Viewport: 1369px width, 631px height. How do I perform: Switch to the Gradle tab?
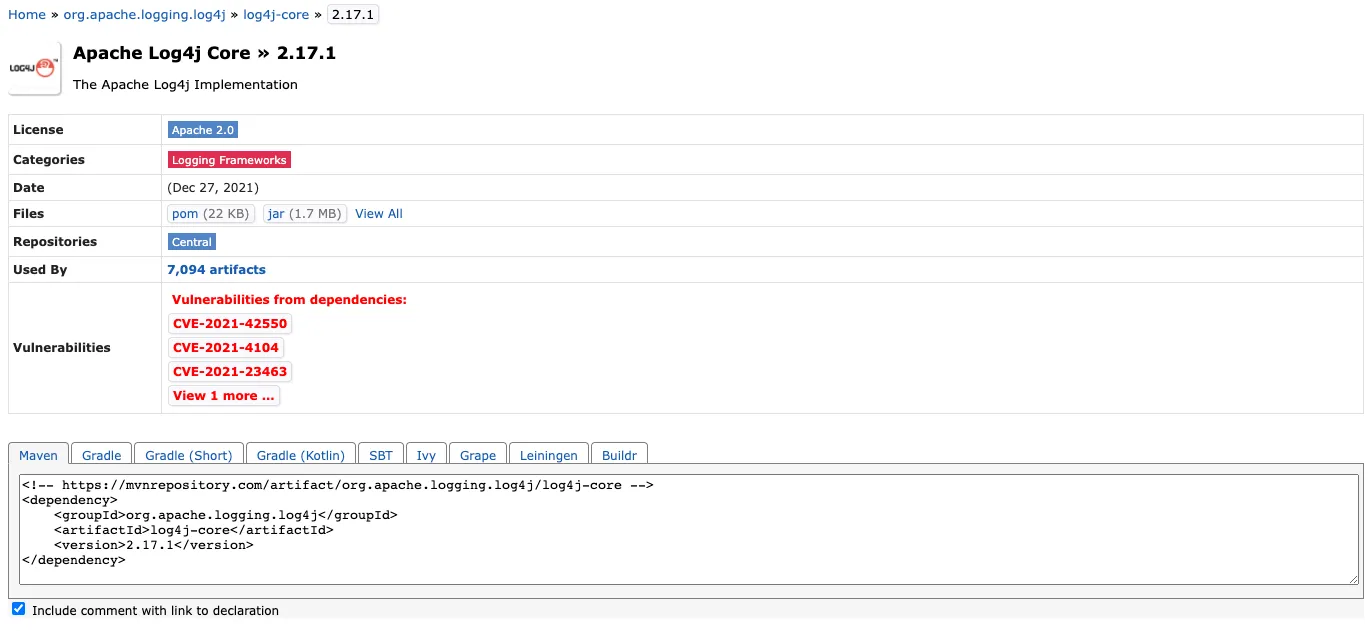(101, 455)
